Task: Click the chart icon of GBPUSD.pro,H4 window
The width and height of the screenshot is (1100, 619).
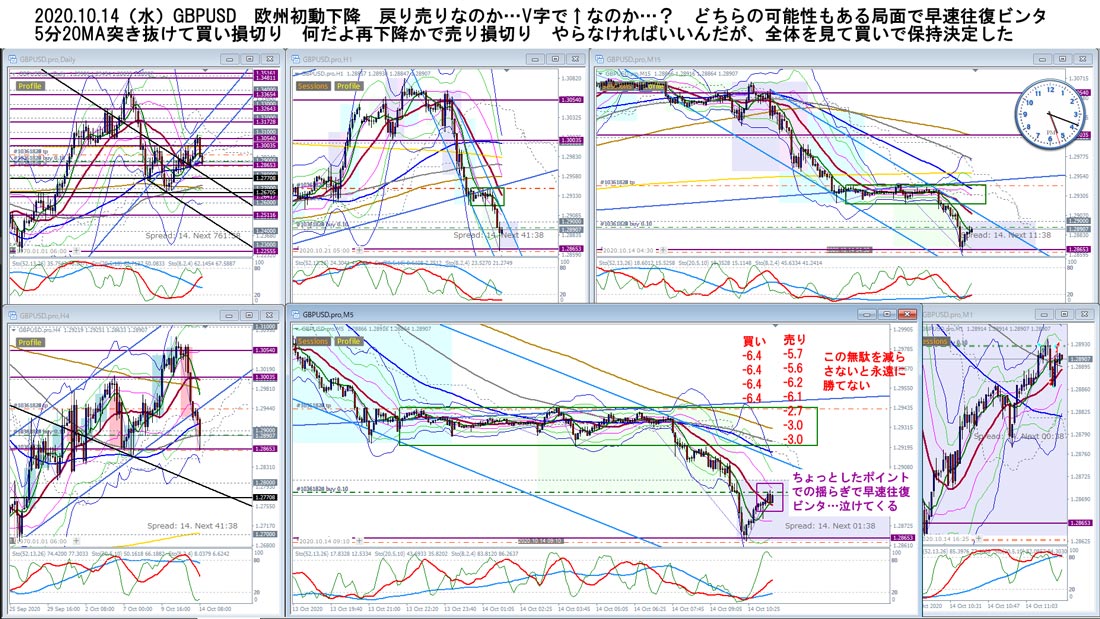Action: pyautogui.click(x=13, y=316)
